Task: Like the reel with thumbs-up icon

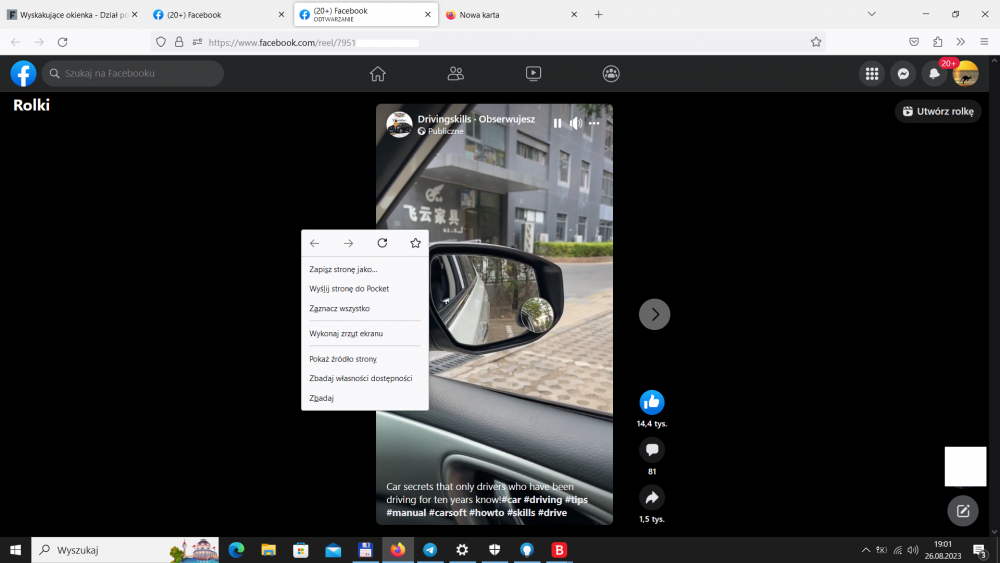Action: (652, 402)
